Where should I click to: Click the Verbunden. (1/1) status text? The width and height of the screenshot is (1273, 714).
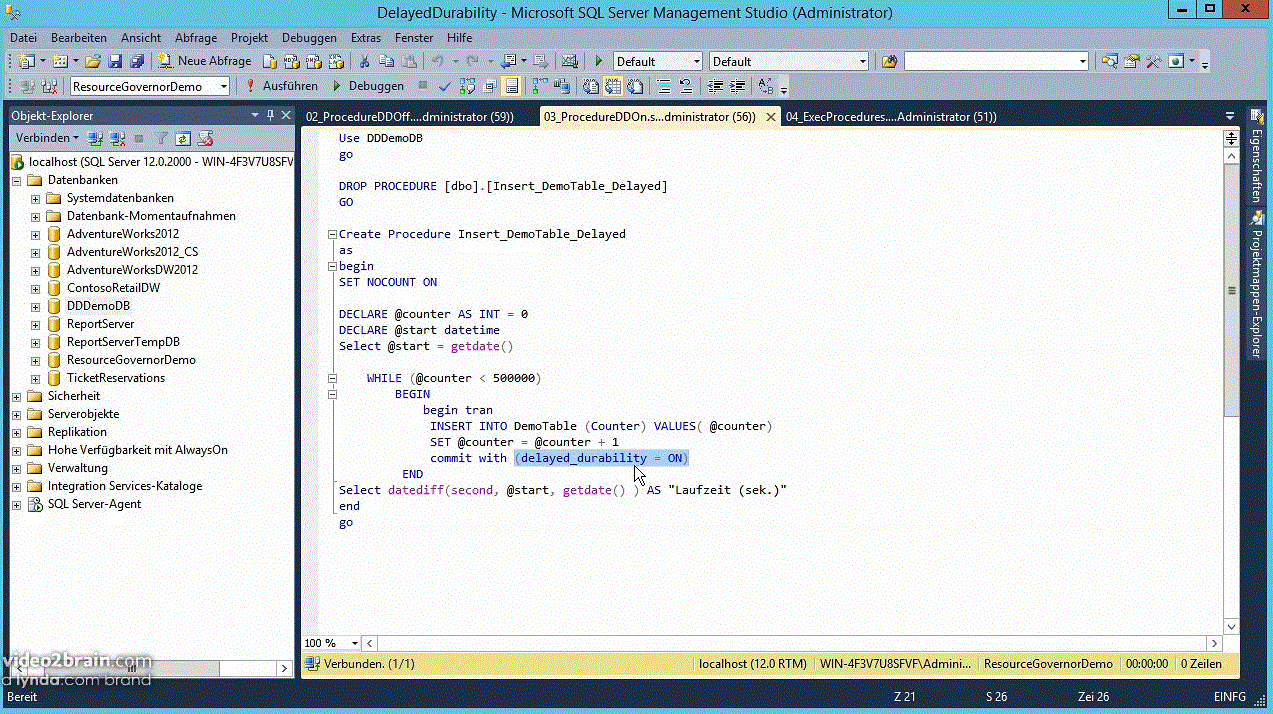click(x=368, y=663)
